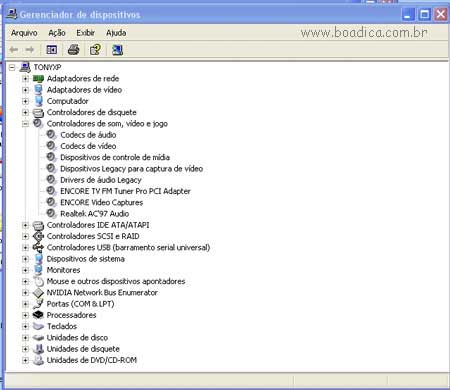Open the Ajuda menu
The image size is (450, 390).
[116, 33]
